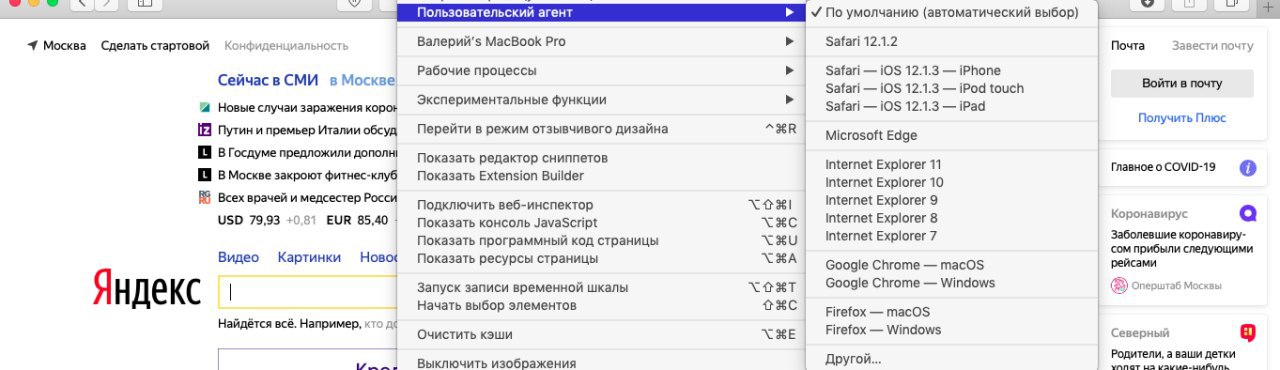The image size is (1280, 370).
Task: Select Internet Explorer 11 user agent
Action: coord(951,165)
